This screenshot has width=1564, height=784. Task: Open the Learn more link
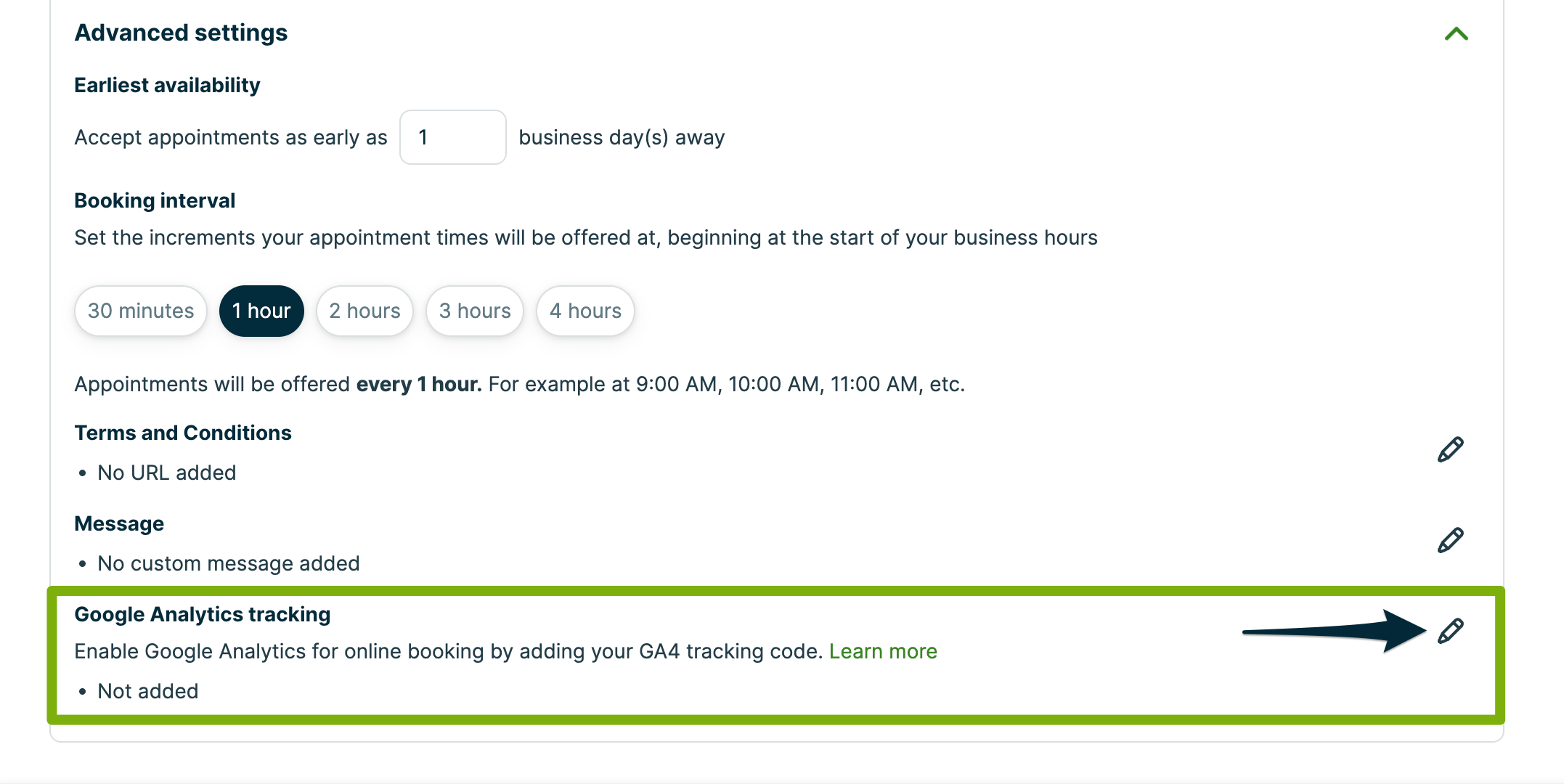tap(883, 651)
